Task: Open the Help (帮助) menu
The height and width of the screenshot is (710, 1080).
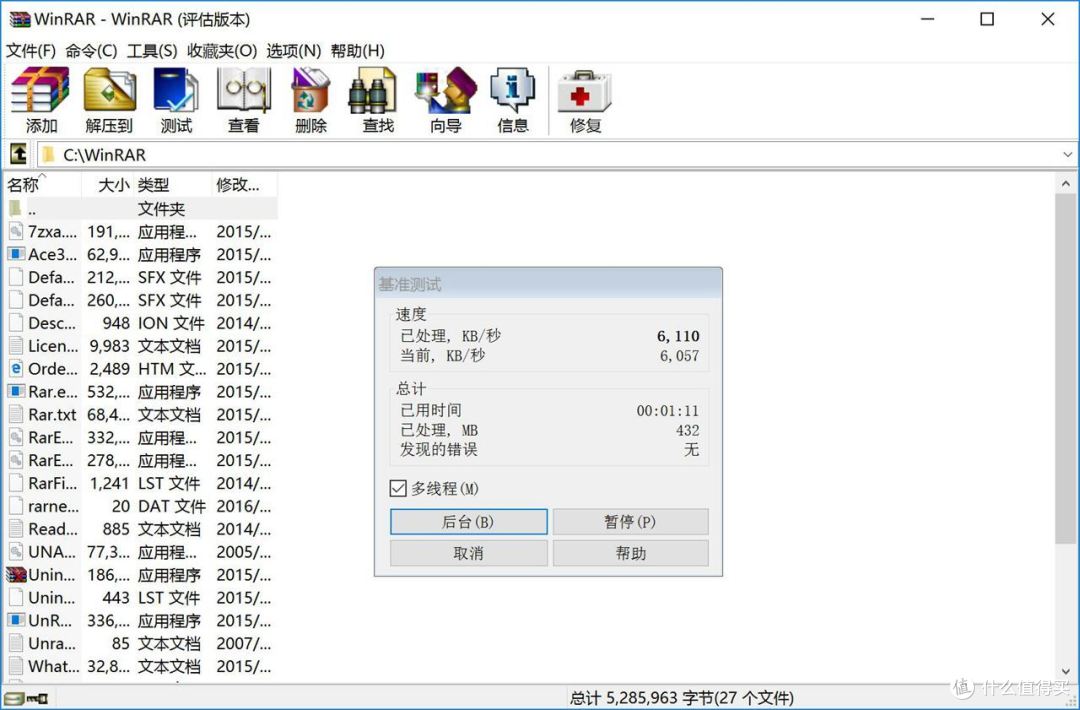Action: pyautogui.click(x=357, y=51)
